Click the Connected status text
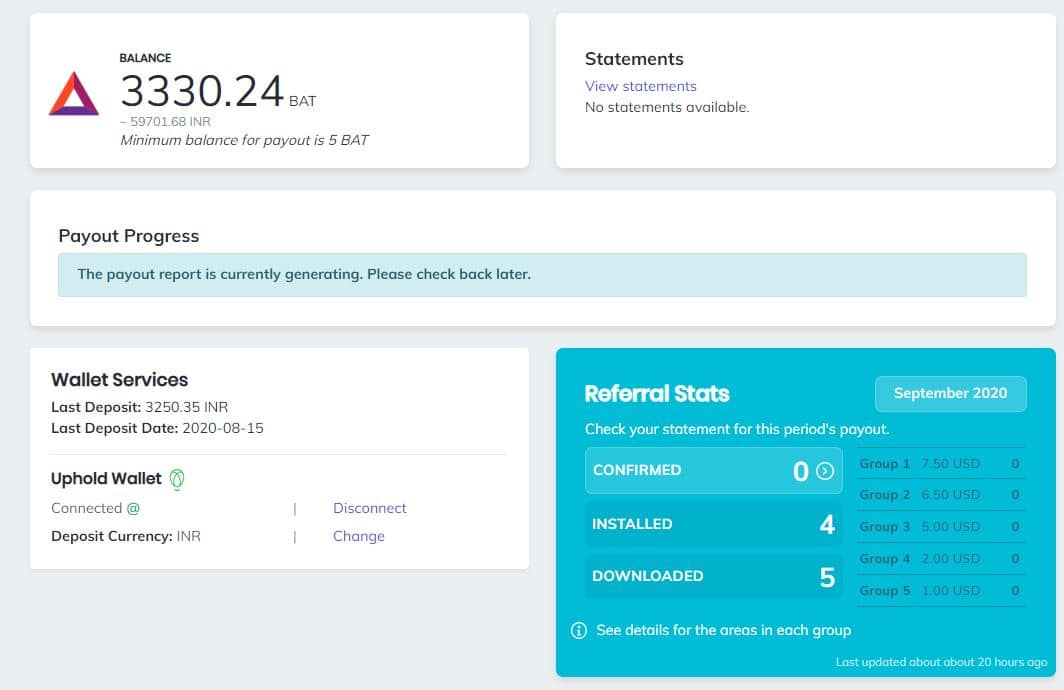The width and height of the screenshot is (1064, 690). tap(95, 508)
